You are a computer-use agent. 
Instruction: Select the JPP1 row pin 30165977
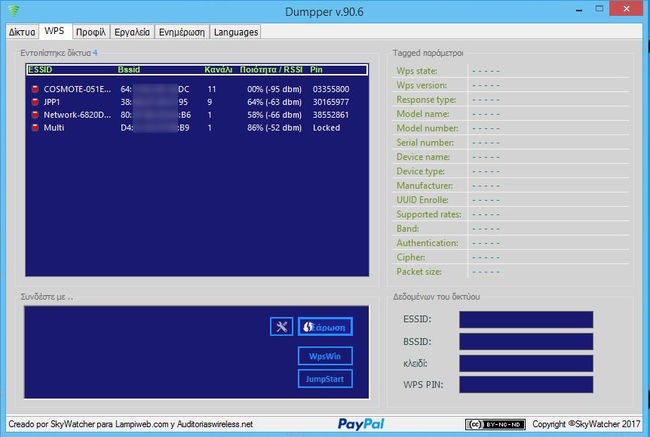(x=330, y=102)
